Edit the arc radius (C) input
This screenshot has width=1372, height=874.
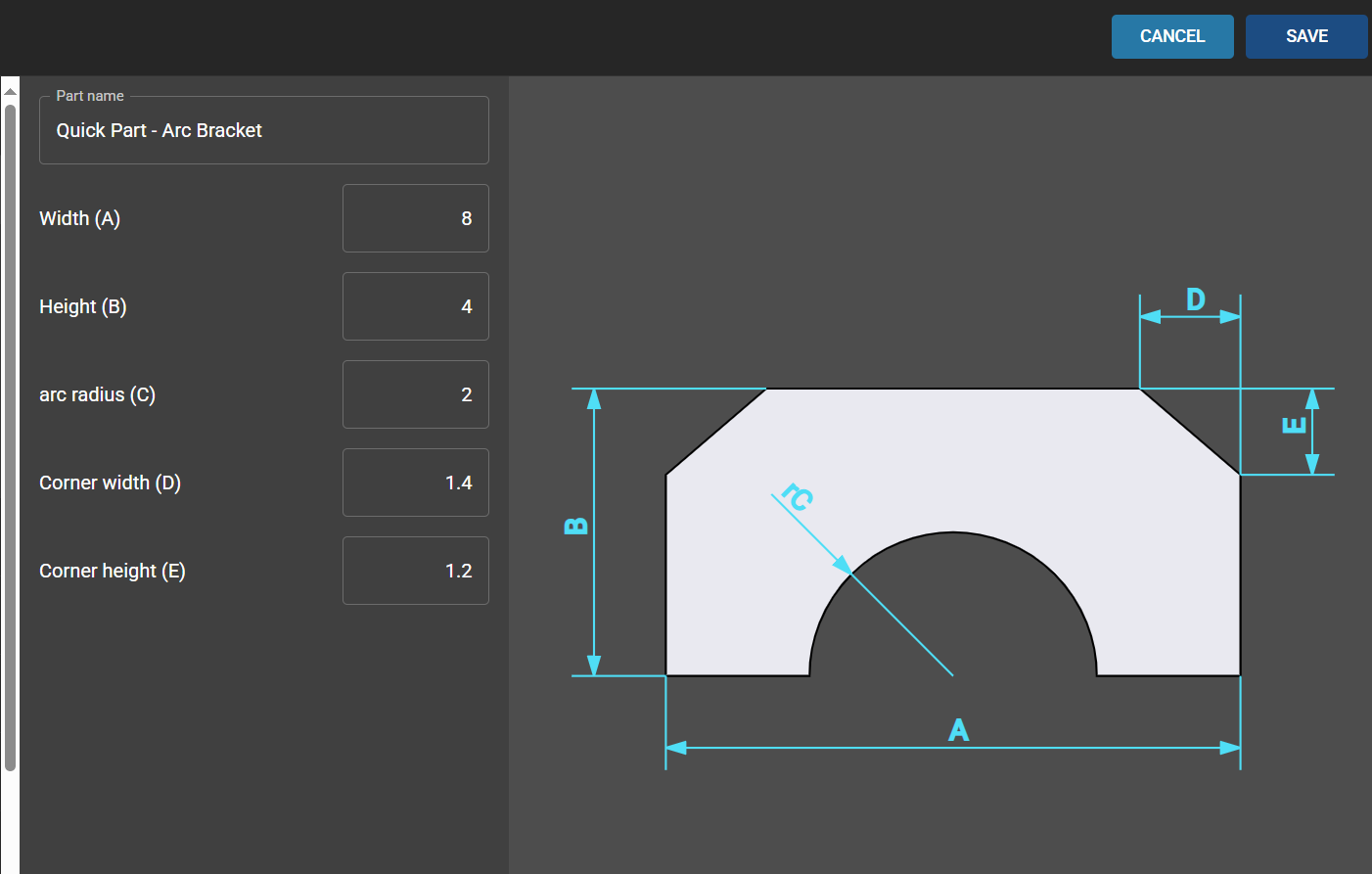click(x=415, y=394)
